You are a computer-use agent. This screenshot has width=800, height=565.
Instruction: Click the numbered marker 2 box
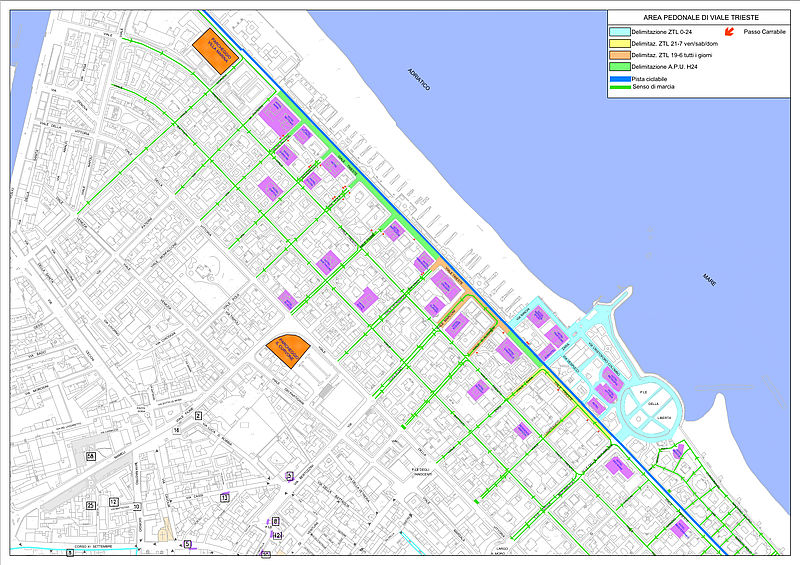(x=198, y=415)
